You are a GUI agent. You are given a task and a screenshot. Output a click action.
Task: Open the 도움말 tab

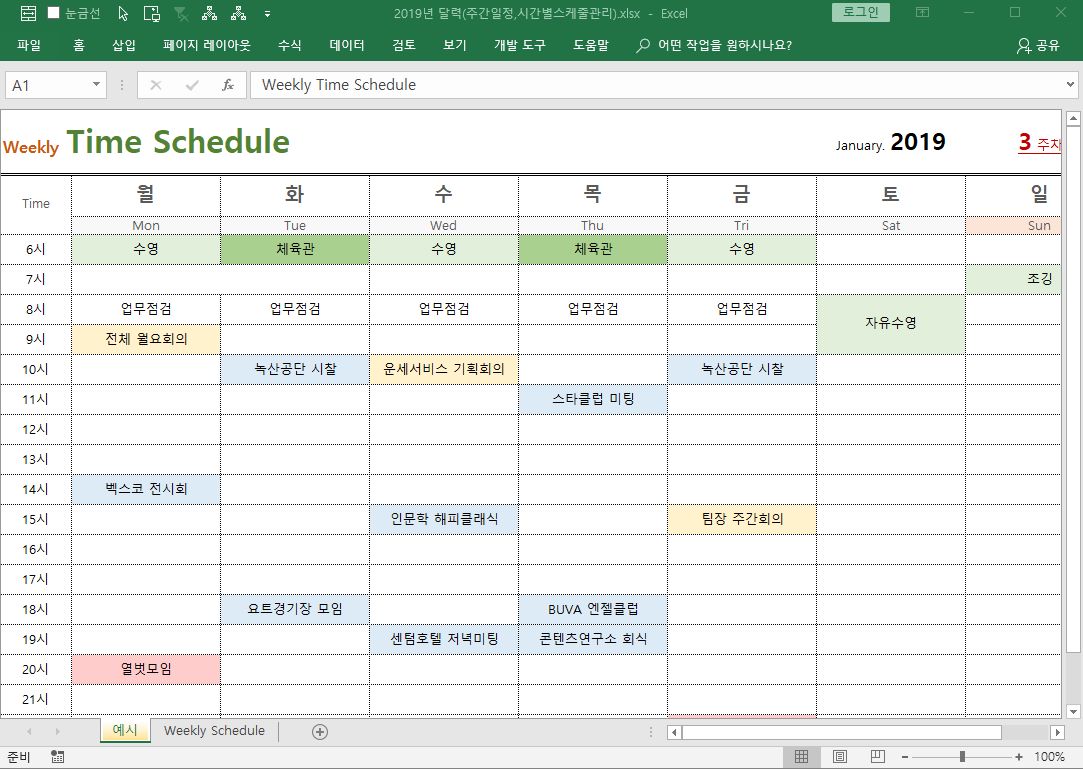coord(591,45)
